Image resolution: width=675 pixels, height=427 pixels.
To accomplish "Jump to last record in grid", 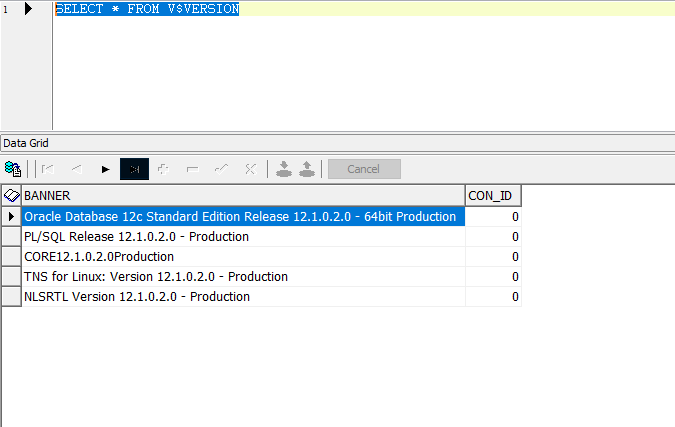I will (134, 169).
